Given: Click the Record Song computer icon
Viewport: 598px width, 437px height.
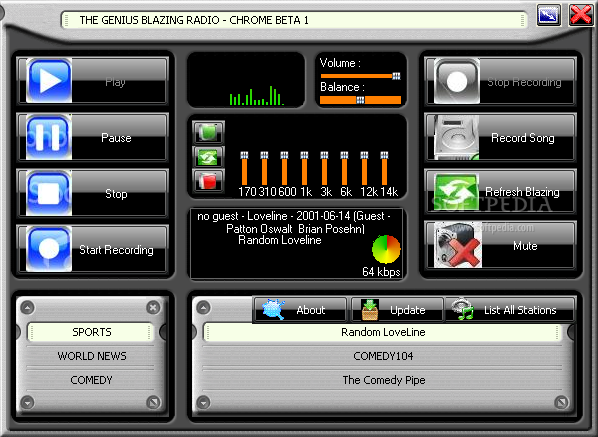Looking at the screenshot, I should [457, 138].
